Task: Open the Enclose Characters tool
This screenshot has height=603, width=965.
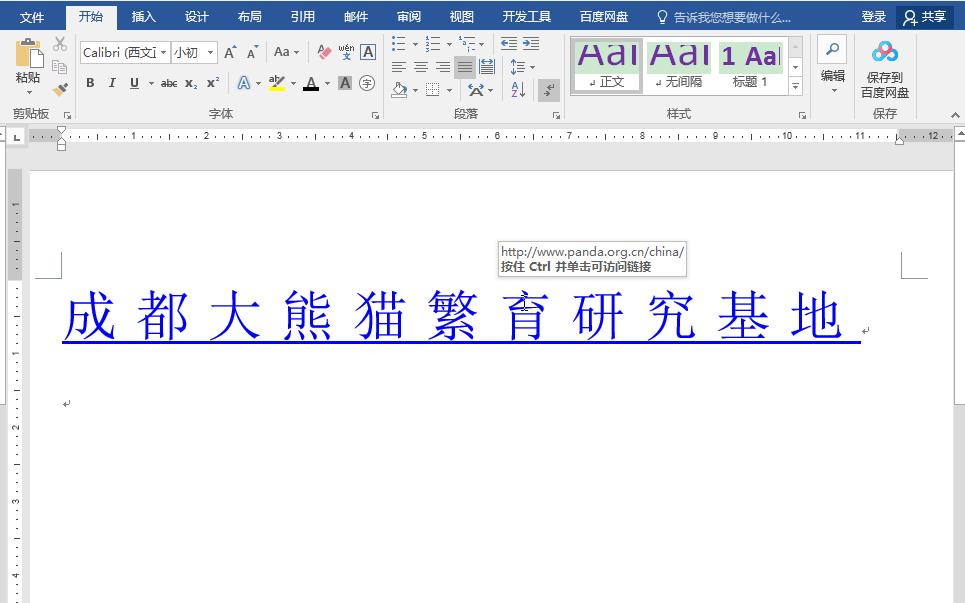Action: [x=367, y=83]
